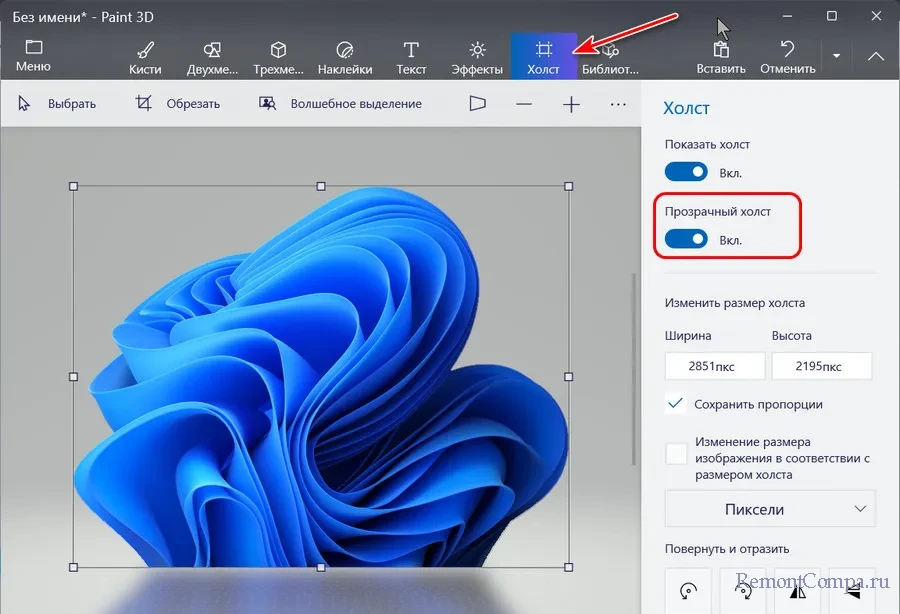The image size is (900, 614).
Task: Enable resize image with canvas checkbox
Action: click(x=676, y=454)
